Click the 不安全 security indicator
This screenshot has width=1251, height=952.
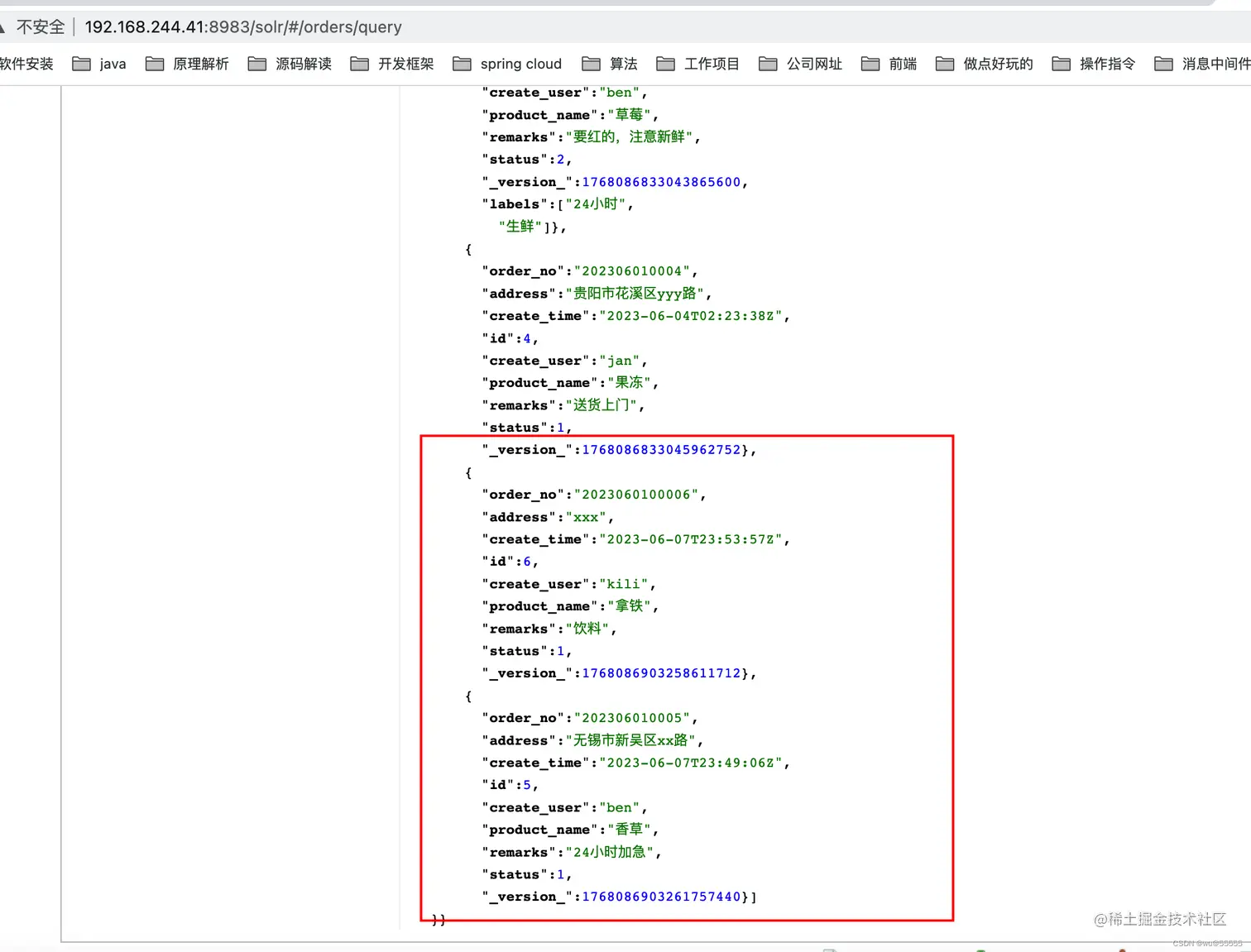[40, 26]
